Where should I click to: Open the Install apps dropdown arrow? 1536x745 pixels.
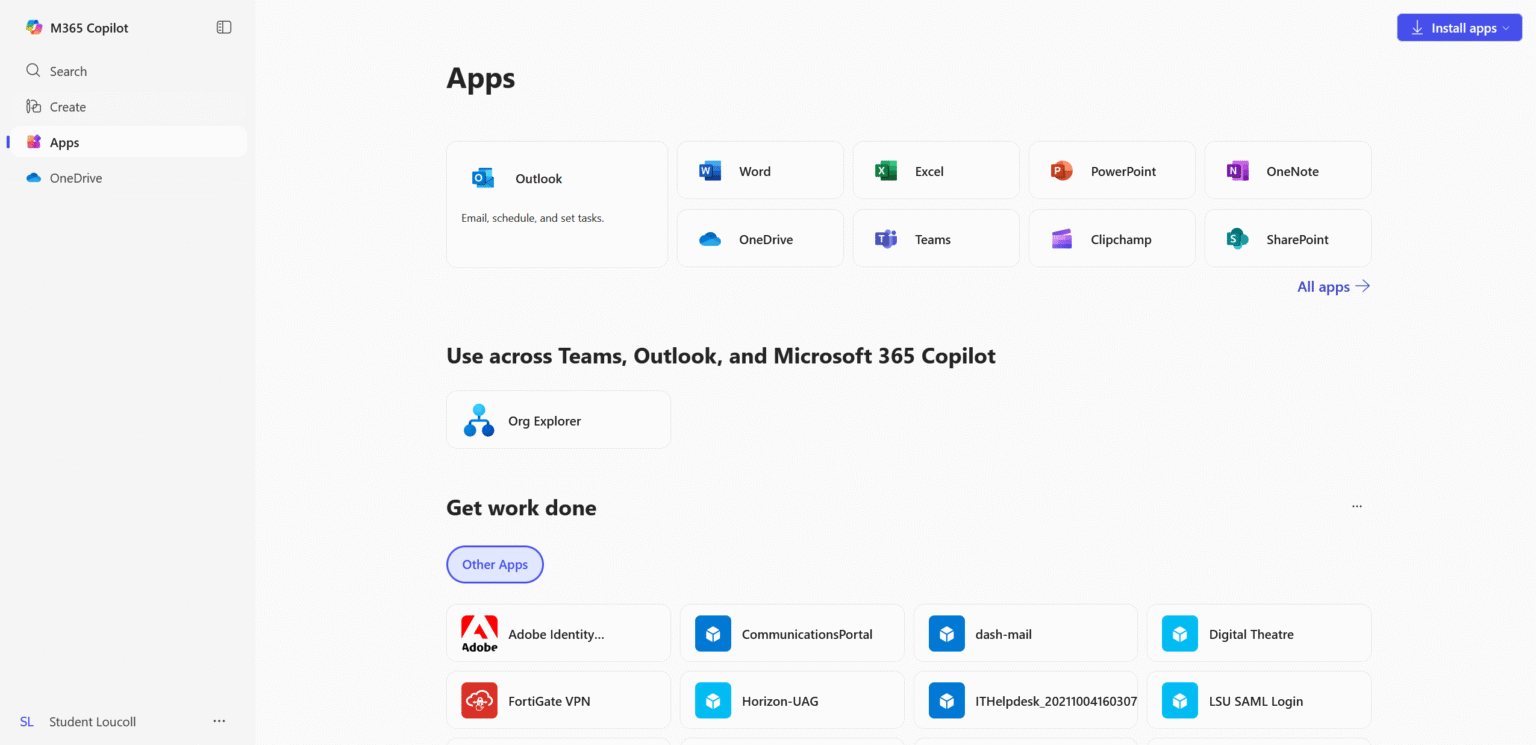coord(1505,27)
